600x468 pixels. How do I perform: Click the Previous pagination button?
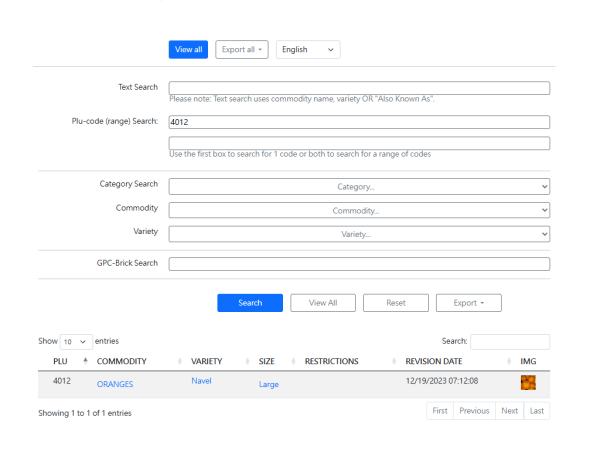click(474, 411)
